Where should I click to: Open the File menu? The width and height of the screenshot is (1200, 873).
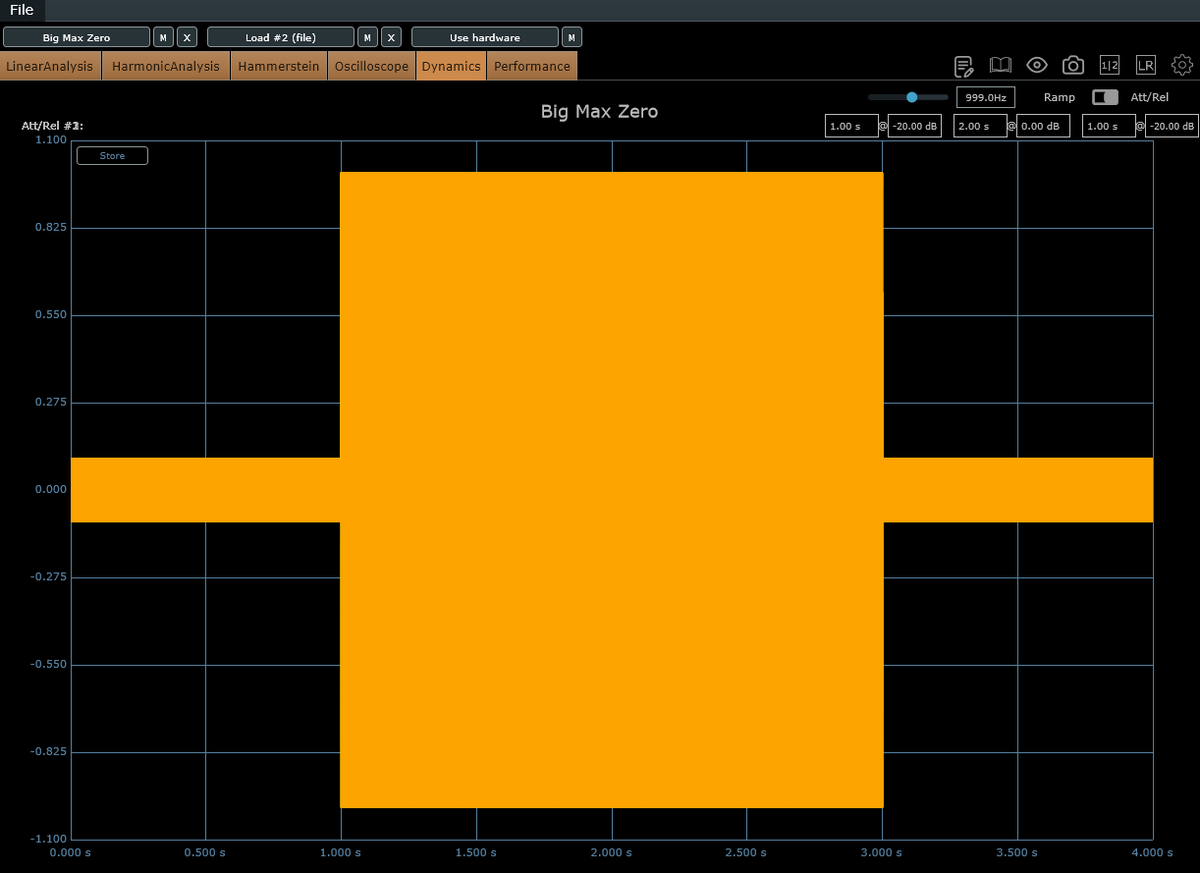click(x=21, y=10)
